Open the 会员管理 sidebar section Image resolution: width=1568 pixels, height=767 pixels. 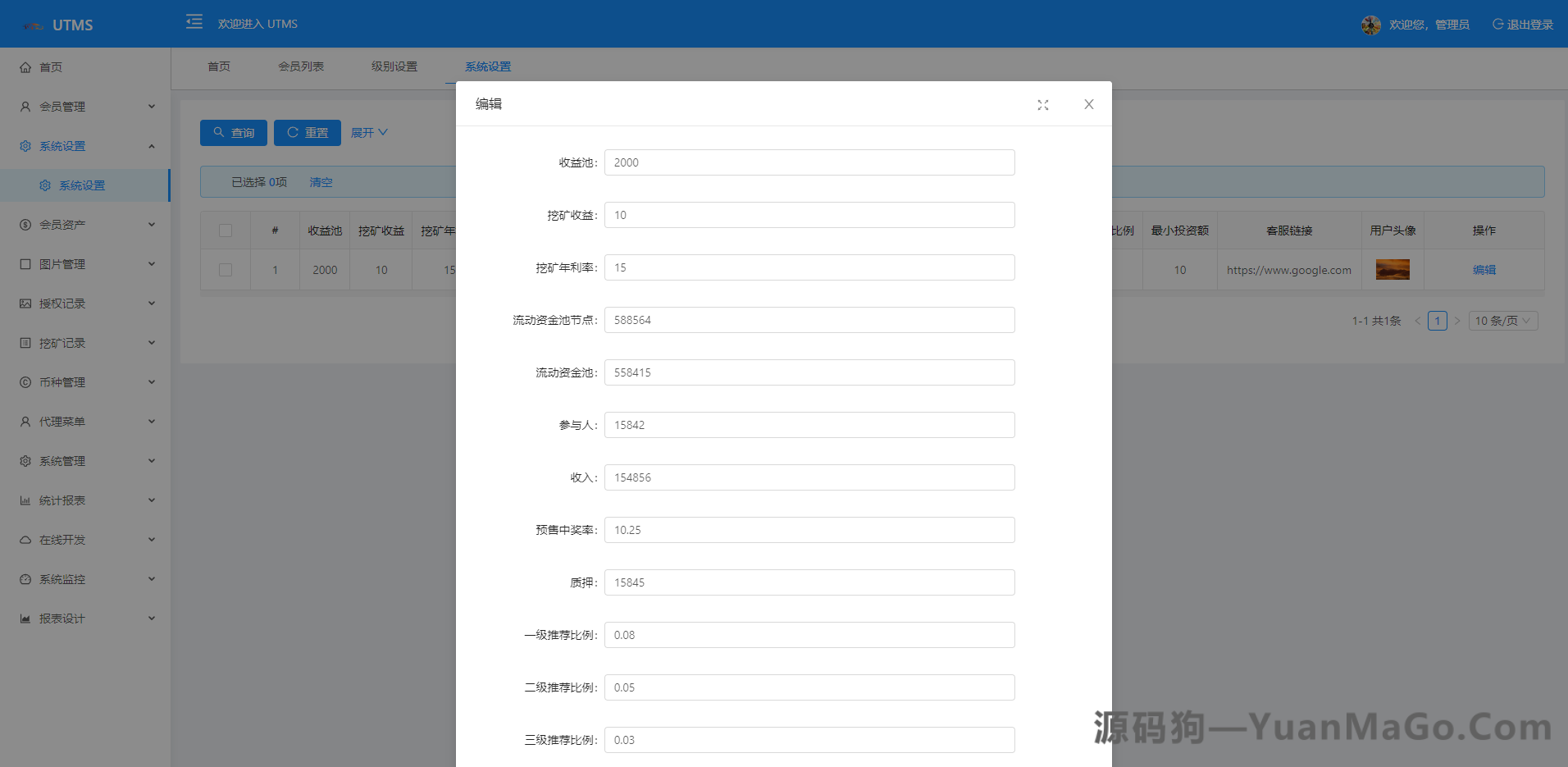pyautogui.click(x=62, y=106)
